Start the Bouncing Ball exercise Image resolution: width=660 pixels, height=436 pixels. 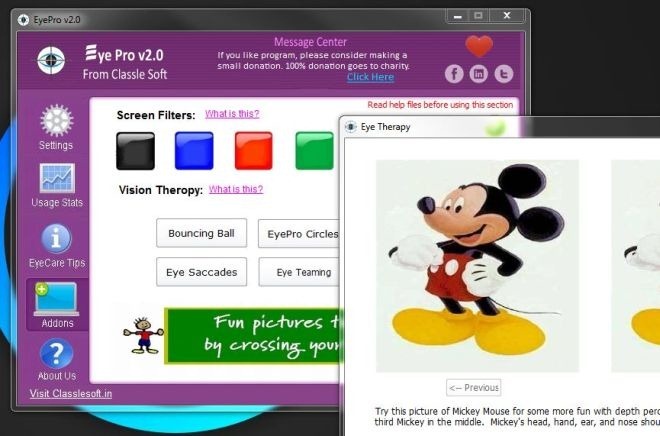point(202,233)
